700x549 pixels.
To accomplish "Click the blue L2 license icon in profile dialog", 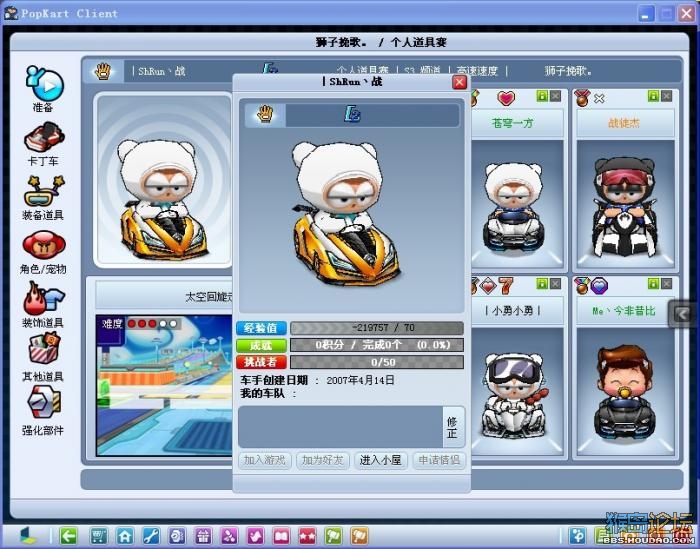I will [x=353, y=115].
